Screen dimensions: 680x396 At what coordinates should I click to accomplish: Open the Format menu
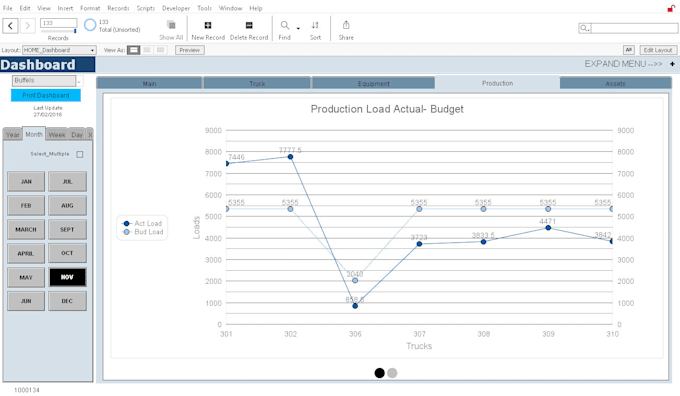pos(90,8)
